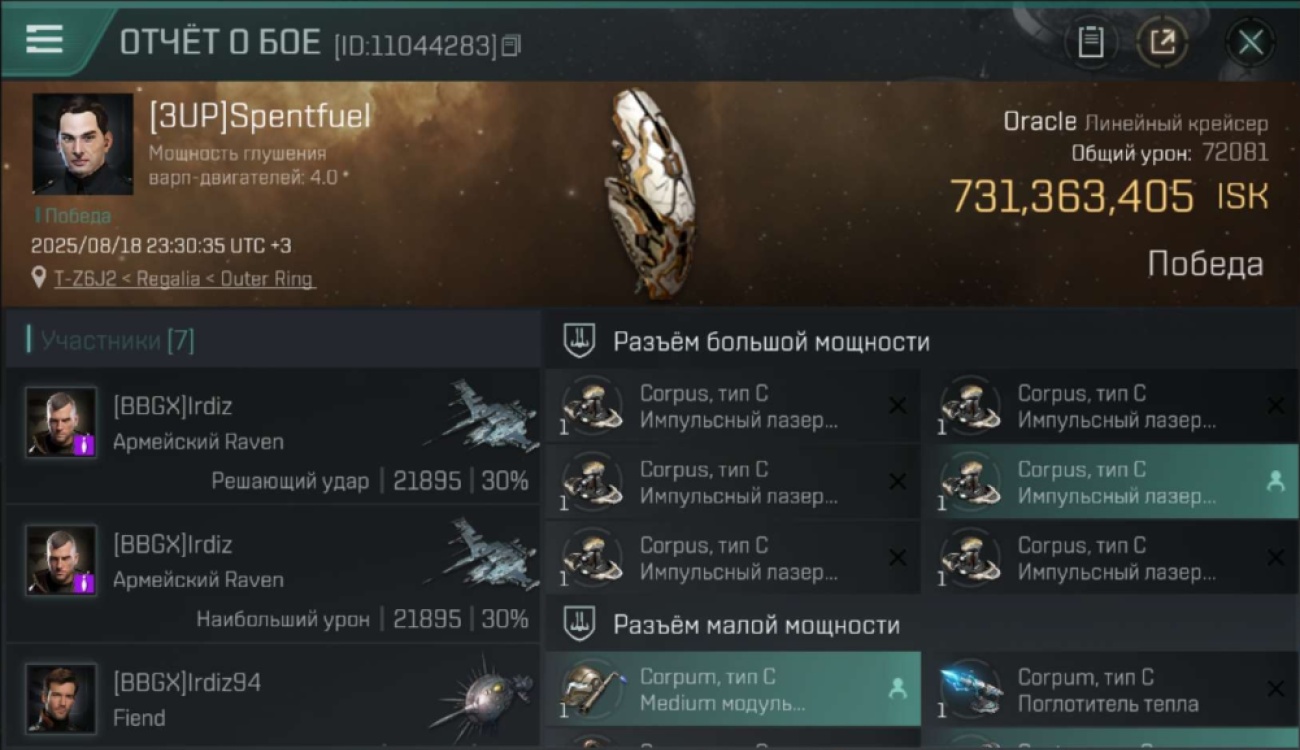
Task: Select the Участники participants tab
Action: coord(110,341)
